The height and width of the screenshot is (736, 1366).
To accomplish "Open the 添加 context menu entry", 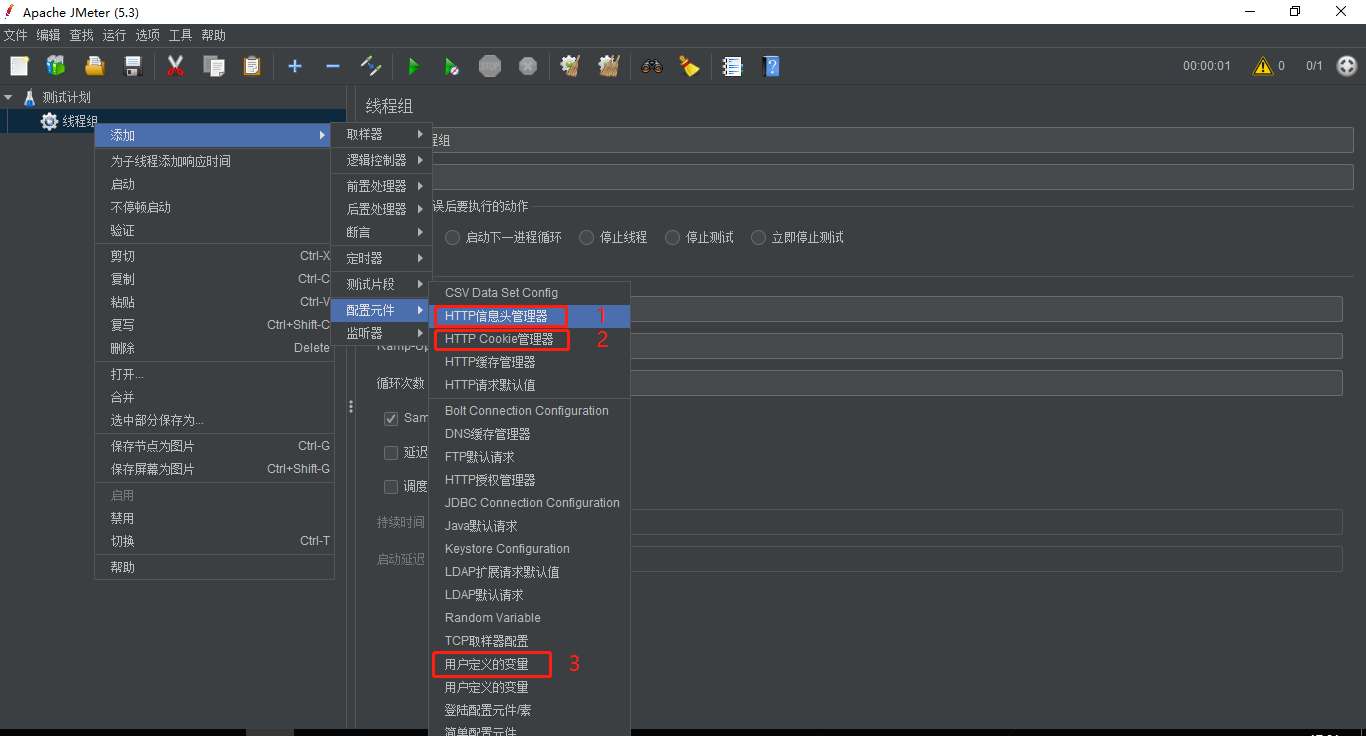I will (214, 135).
